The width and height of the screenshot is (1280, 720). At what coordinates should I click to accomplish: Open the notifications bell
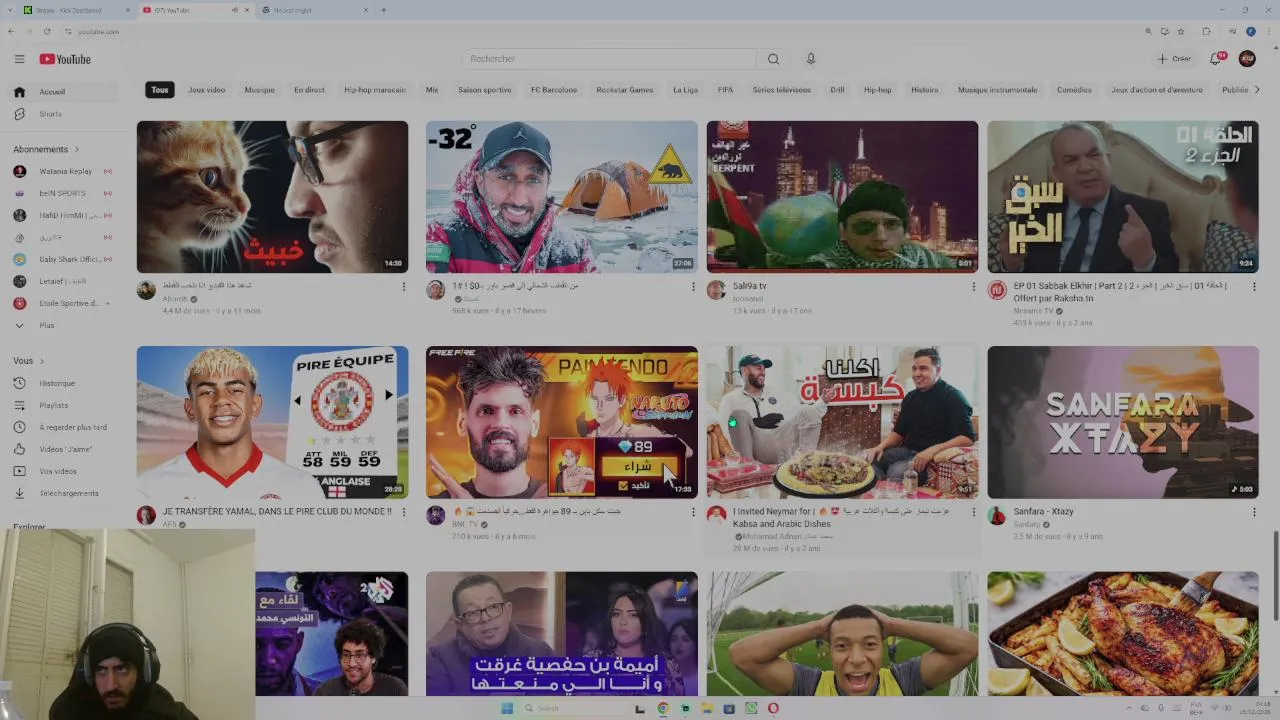click(x=1217, y=59)
